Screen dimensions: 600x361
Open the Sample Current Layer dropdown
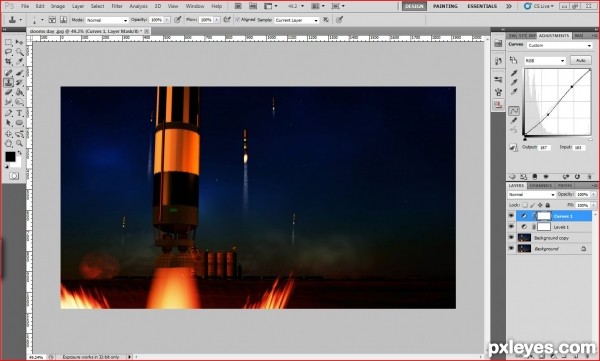point(297,20)
